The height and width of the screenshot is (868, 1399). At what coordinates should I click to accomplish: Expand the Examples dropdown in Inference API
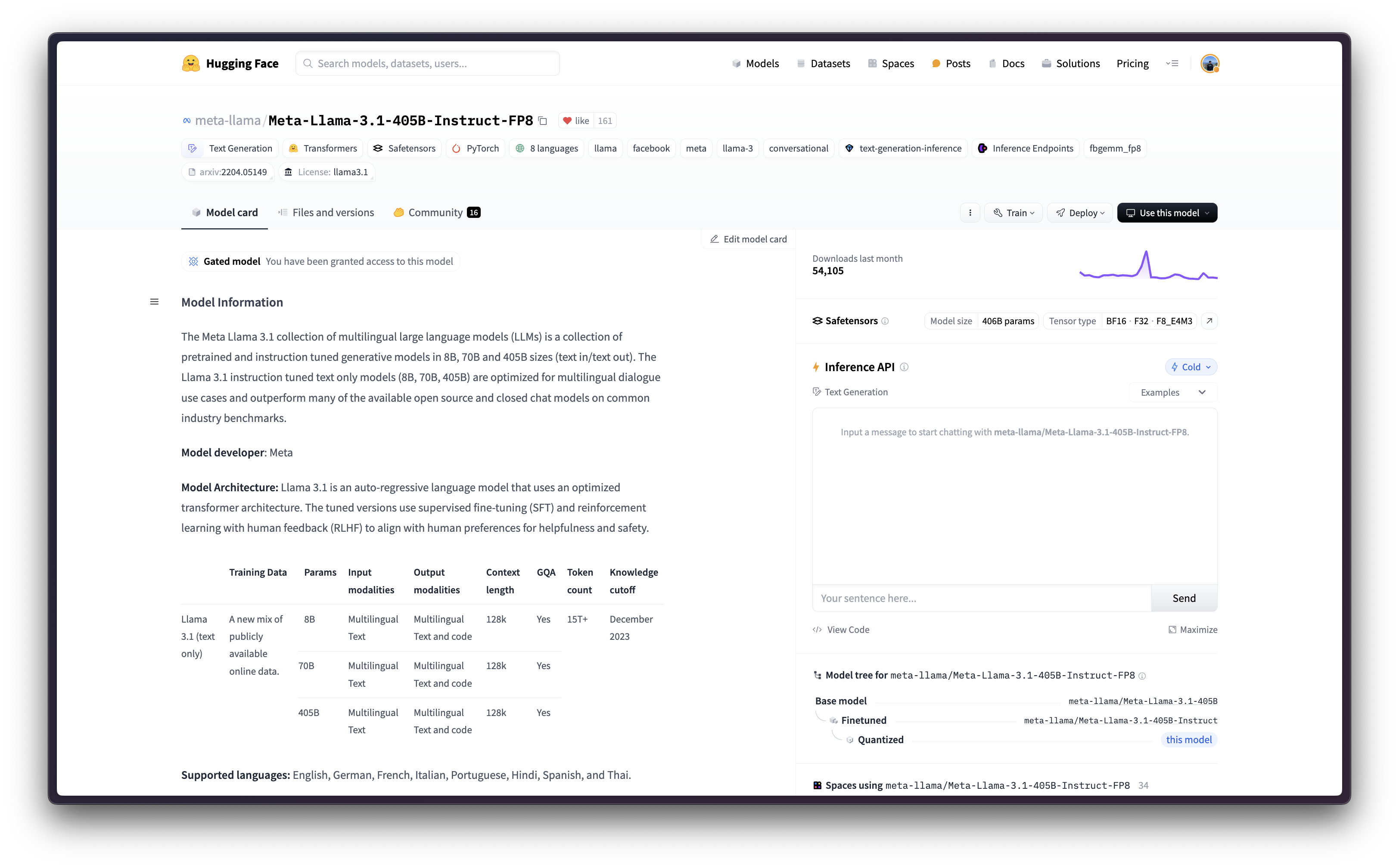pyautogui.click(x=1173, y=392)
